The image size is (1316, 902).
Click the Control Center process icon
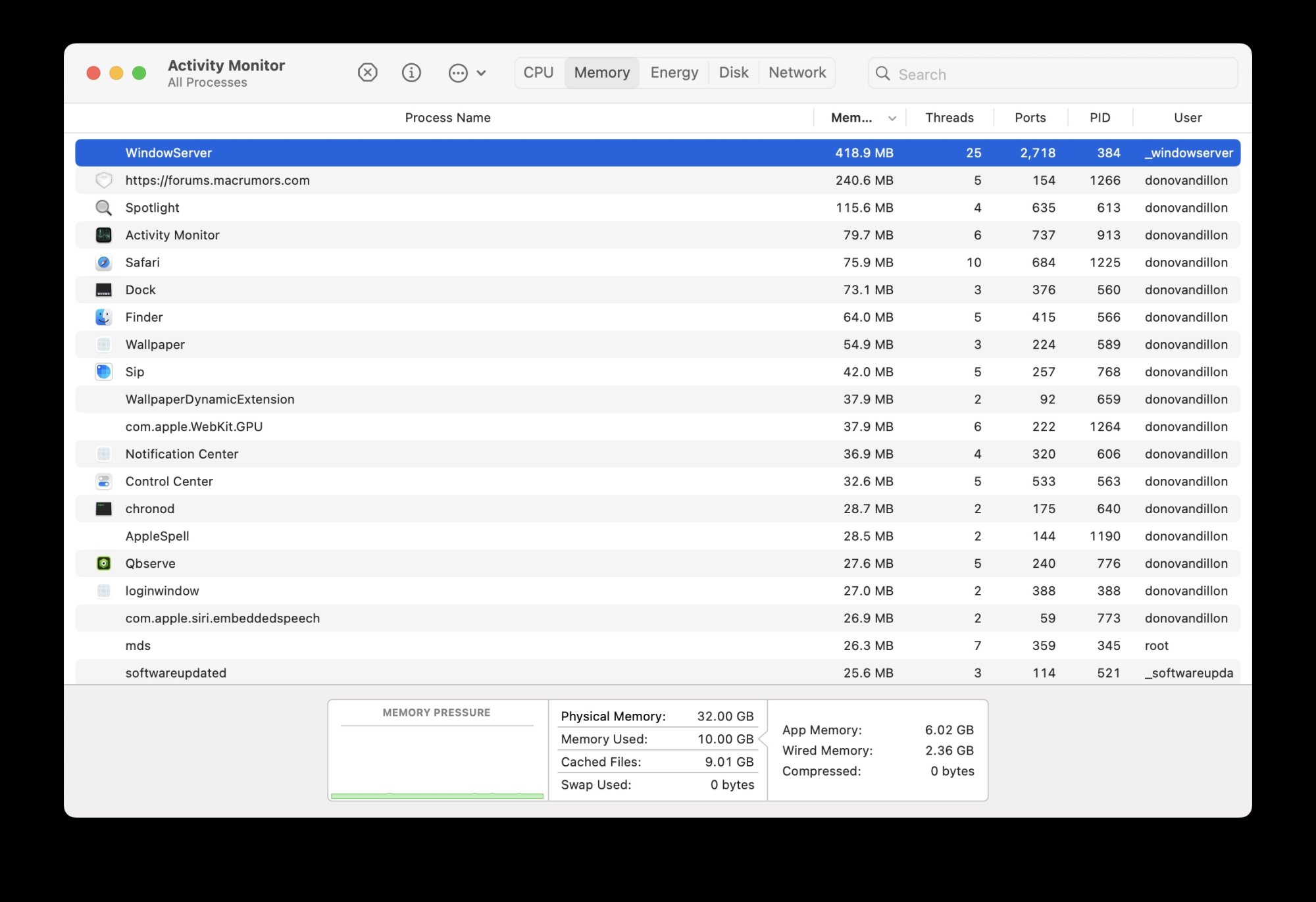[104, 481]
